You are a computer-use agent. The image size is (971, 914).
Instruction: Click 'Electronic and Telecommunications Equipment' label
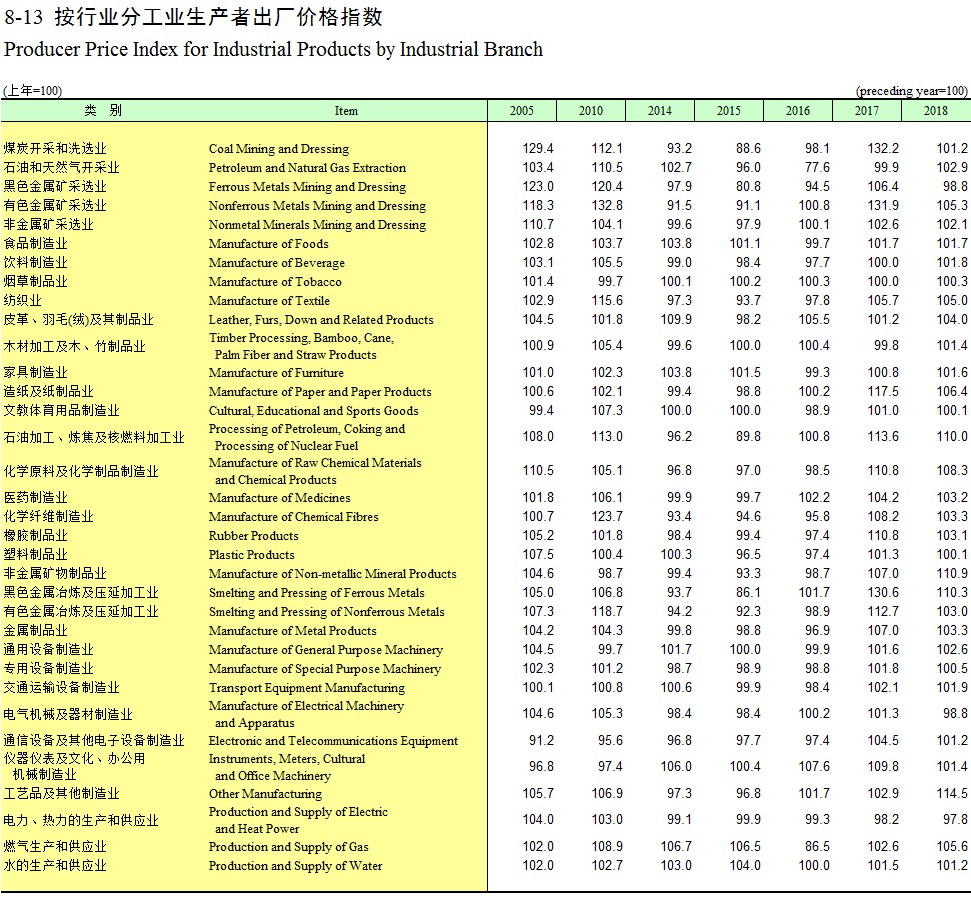pyautogui.click(x=333, y=741)
